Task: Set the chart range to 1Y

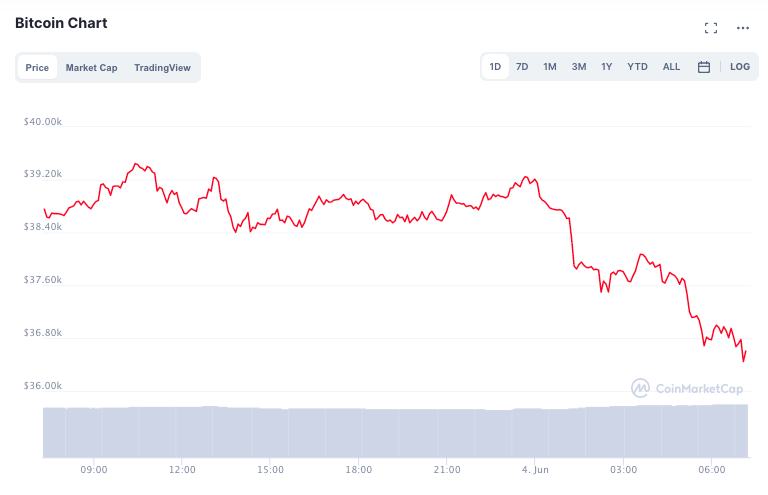Action: click(607, 67)
